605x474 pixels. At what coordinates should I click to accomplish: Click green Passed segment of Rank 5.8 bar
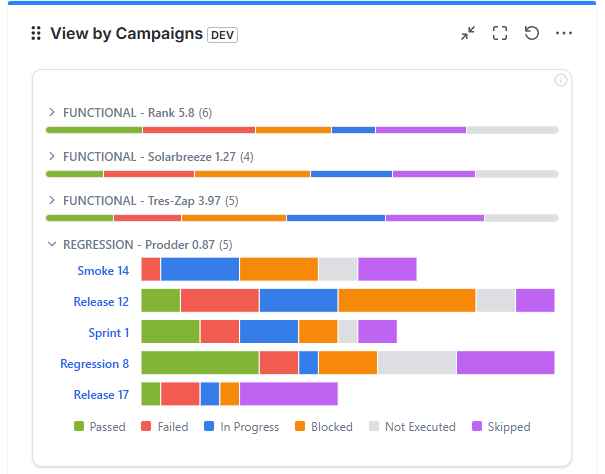[94, 130]
